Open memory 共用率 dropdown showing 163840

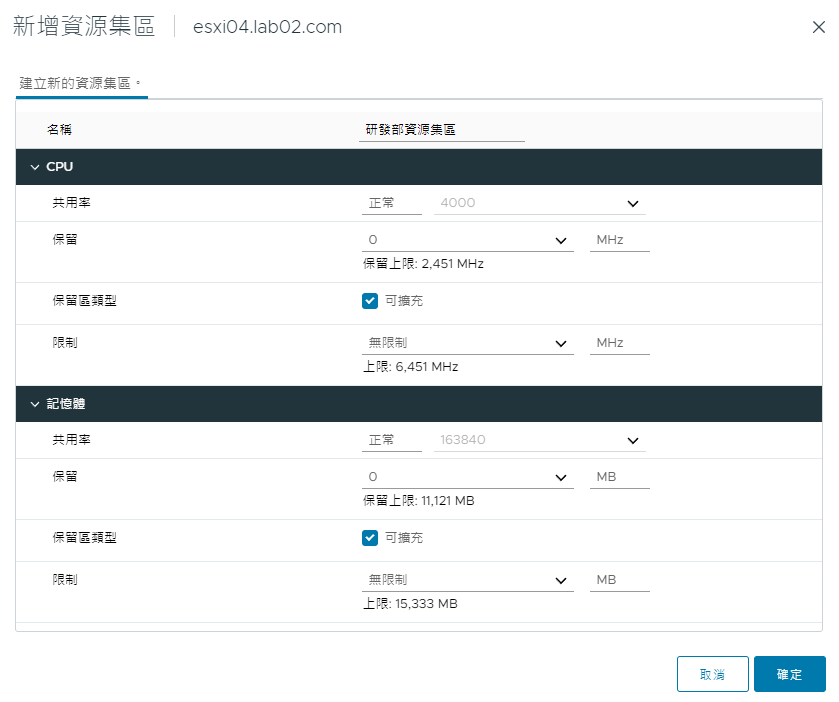[539, 440]
